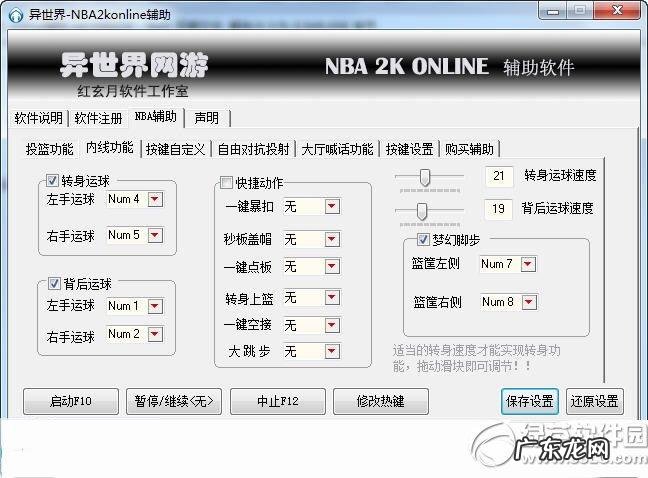Image resolution: width=648 pixels, height=478 pixels.
Task: Go to the 购买辅助 tab
Action: point(469,149)
